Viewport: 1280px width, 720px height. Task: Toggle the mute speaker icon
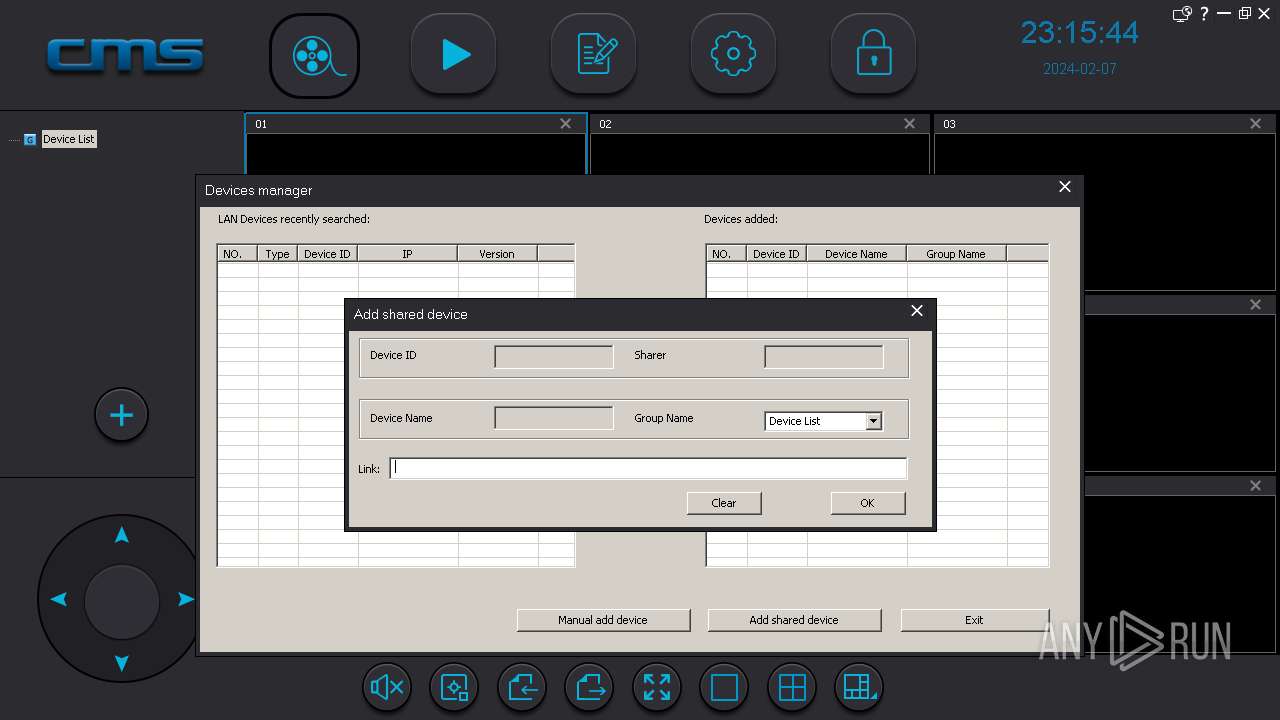pos(387,687)
